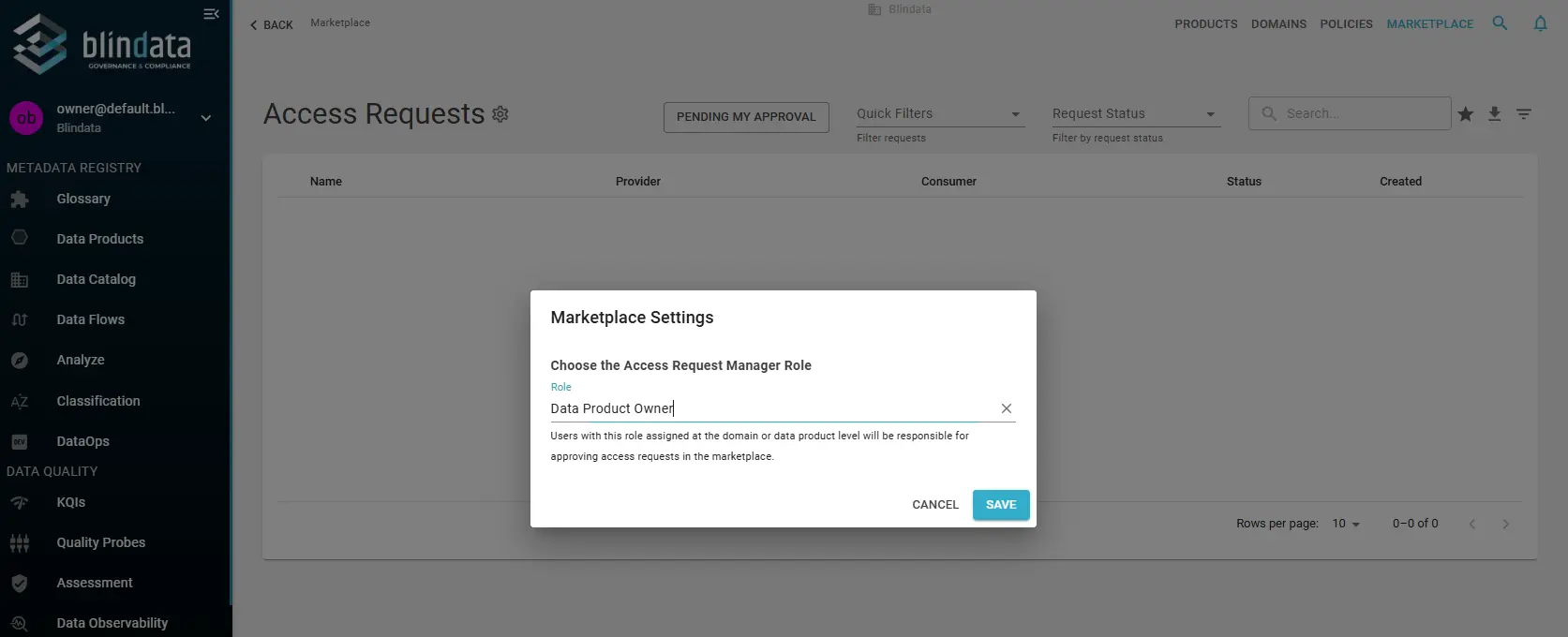Screen dimensions: 1568x637
Task: Open the rows per page dropdown
Action: (1346, 524)
